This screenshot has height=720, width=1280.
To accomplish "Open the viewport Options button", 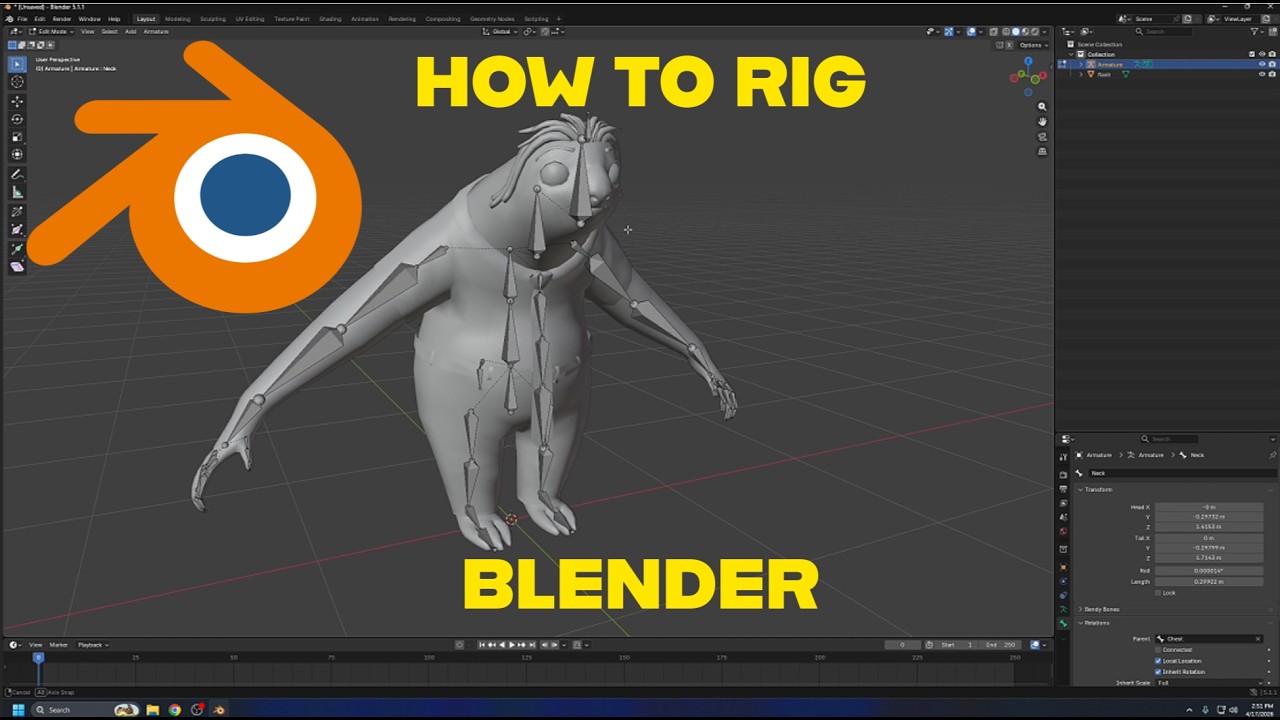I will (1032, 45).
